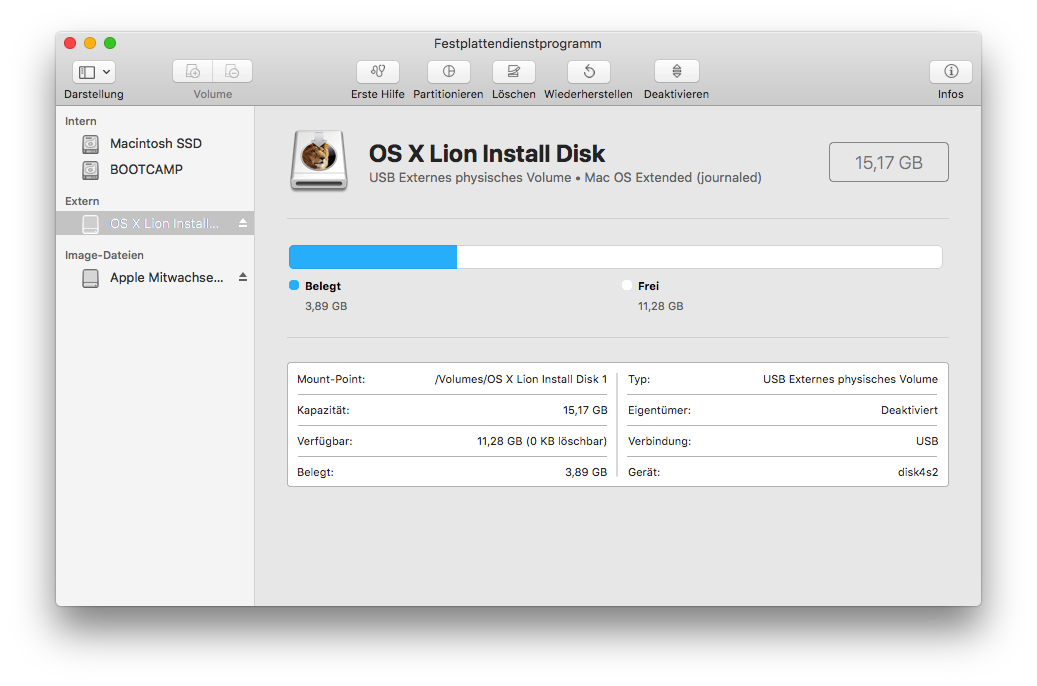1037x686 pixels.
Task: Click the Belegt legend label
Action: [323, 286]
